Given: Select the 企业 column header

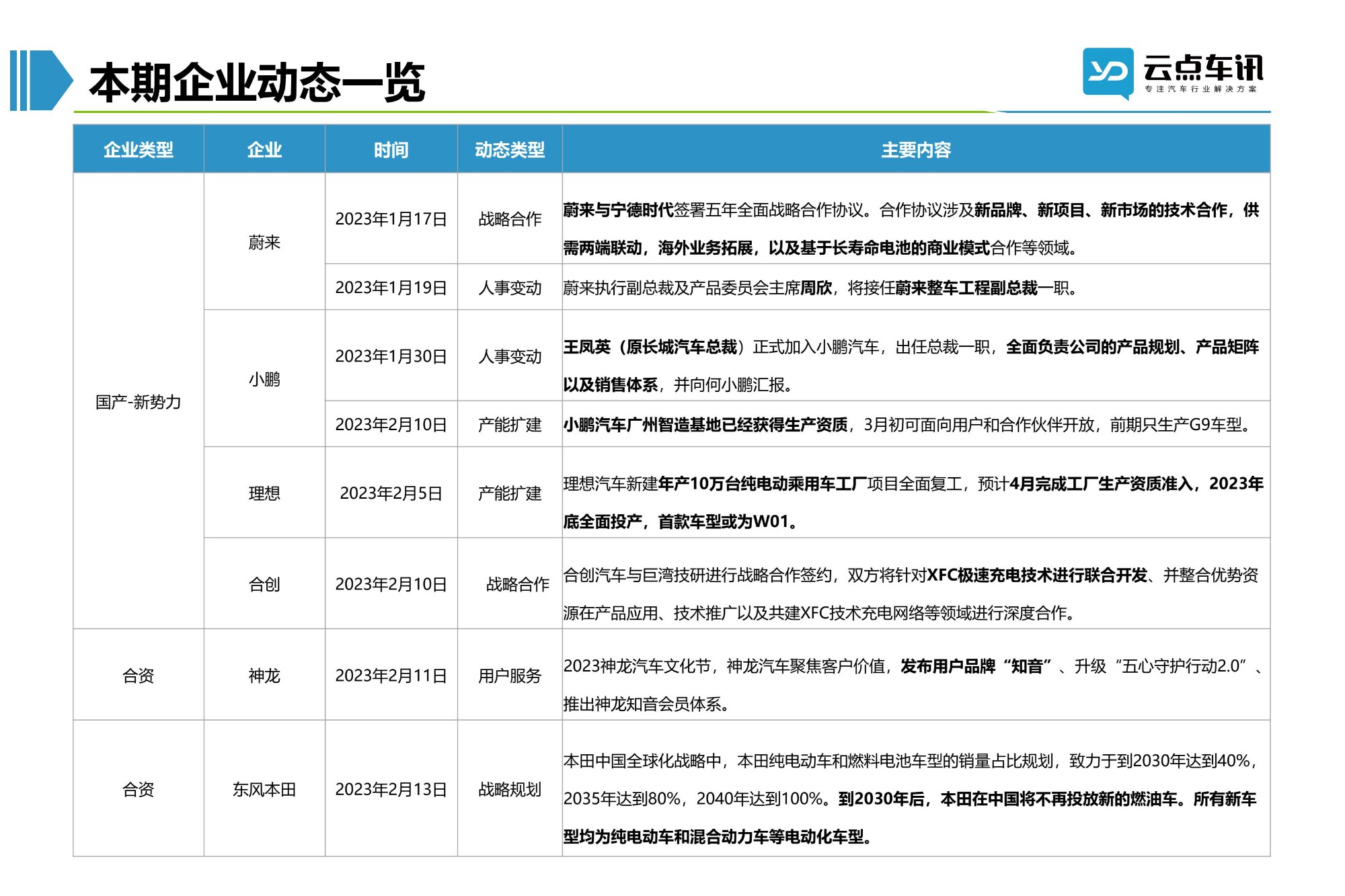Looking at the screenshot, I should (x=264, y=149).
